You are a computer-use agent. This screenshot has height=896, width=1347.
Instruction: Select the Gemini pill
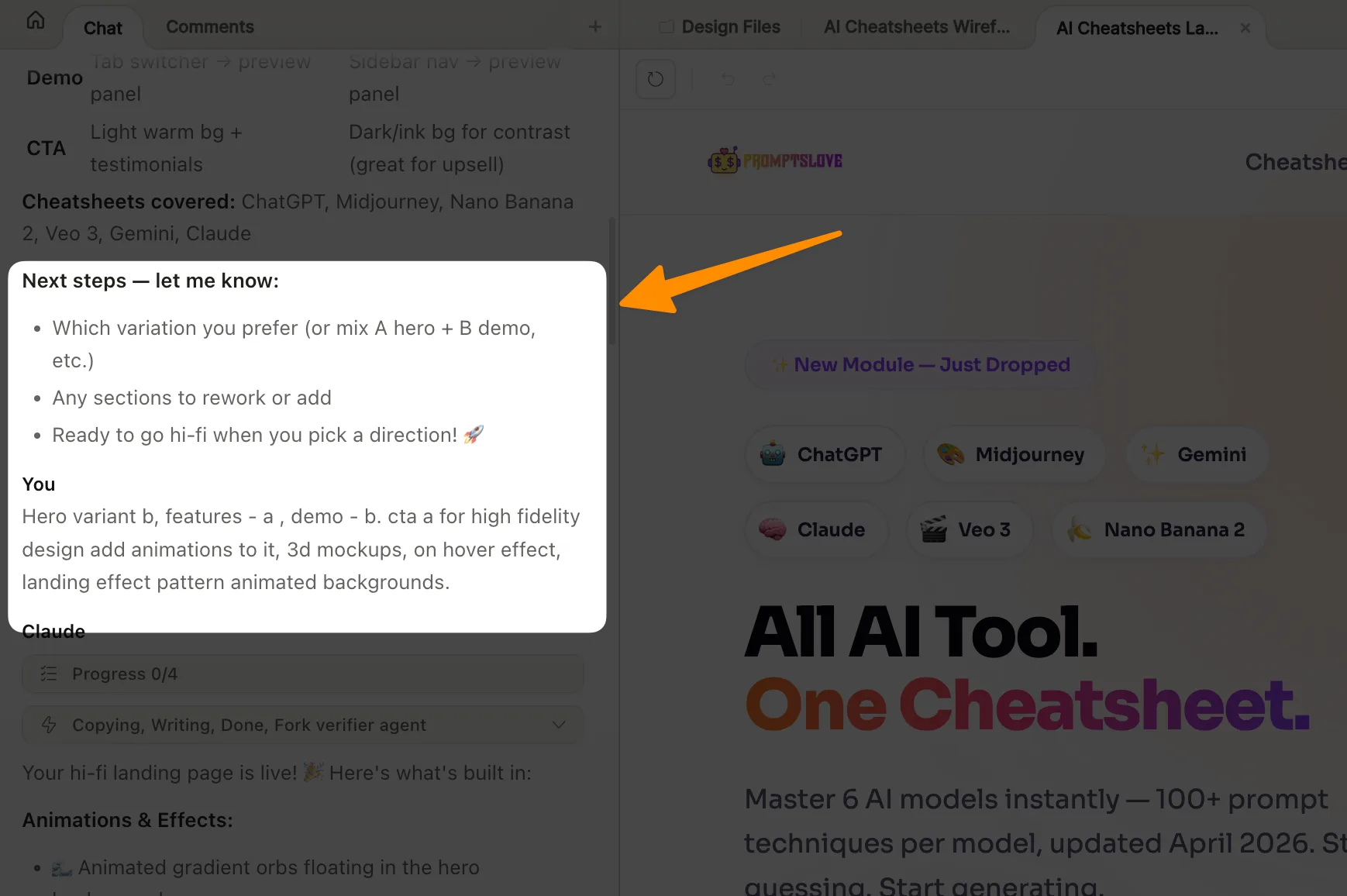tap(1197, 455)
